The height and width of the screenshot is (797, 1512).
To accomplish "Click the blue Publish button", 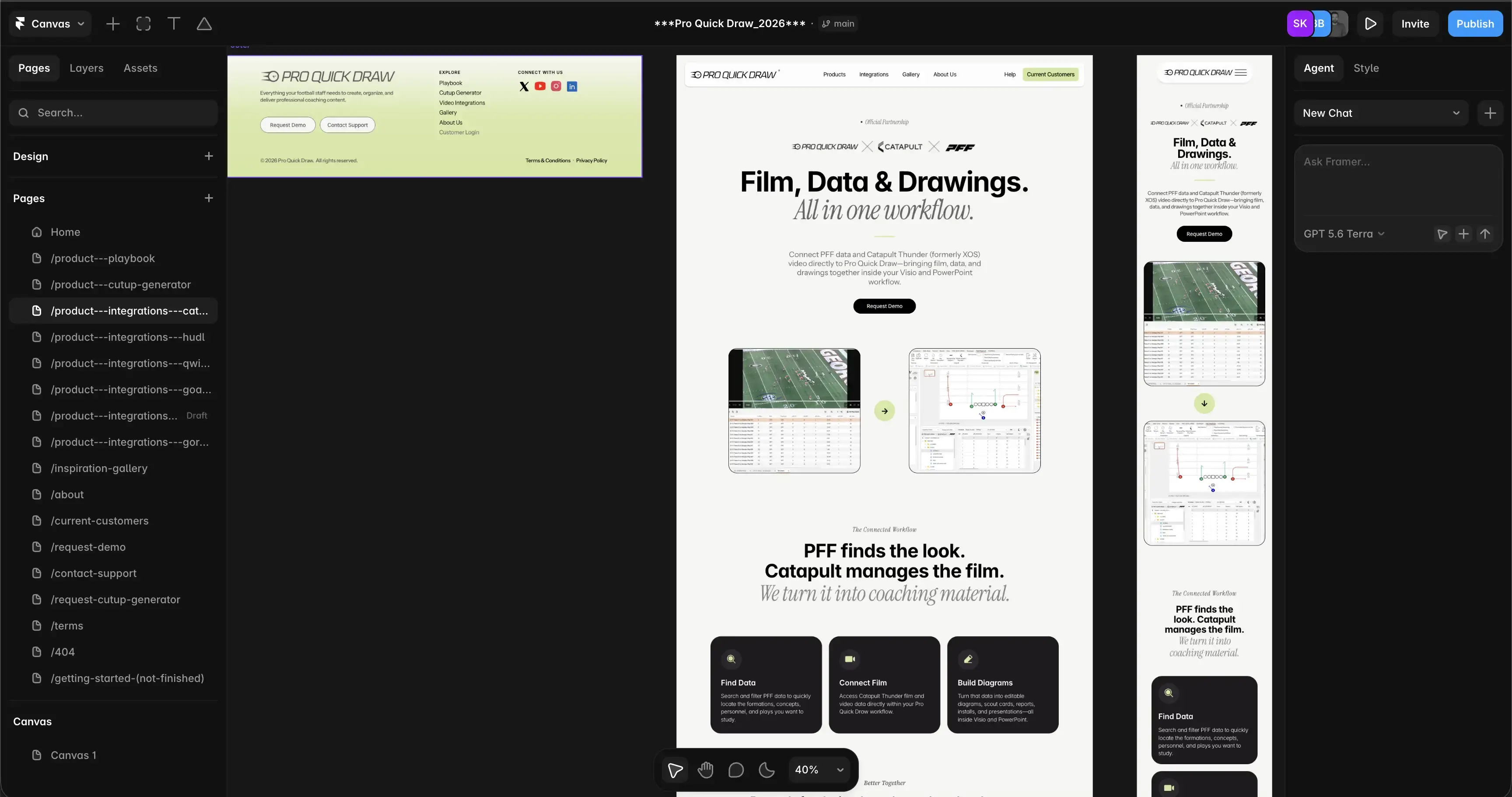I will [1475, 24].
